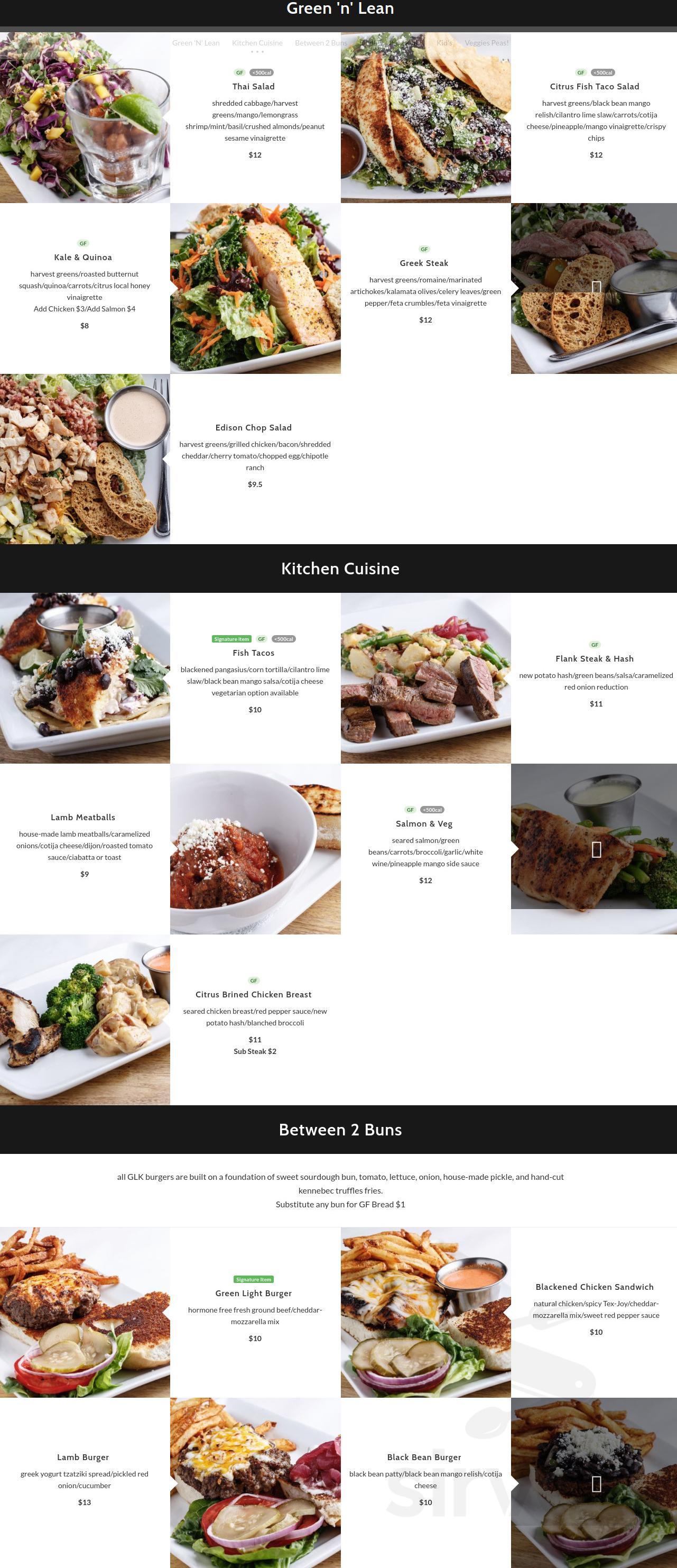
Task: Select the Citrus Brined Chicken Breast title
Action: 254,994
